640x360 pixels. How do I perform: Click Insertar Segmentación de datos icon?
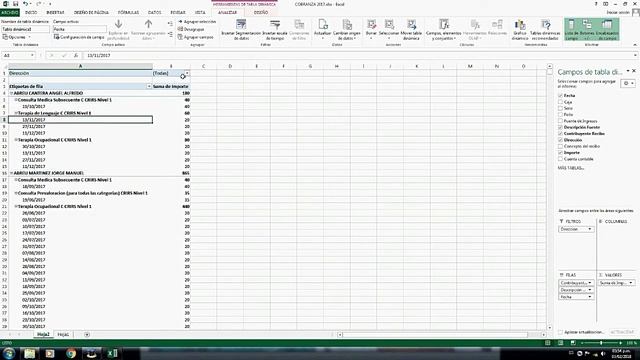241,24
